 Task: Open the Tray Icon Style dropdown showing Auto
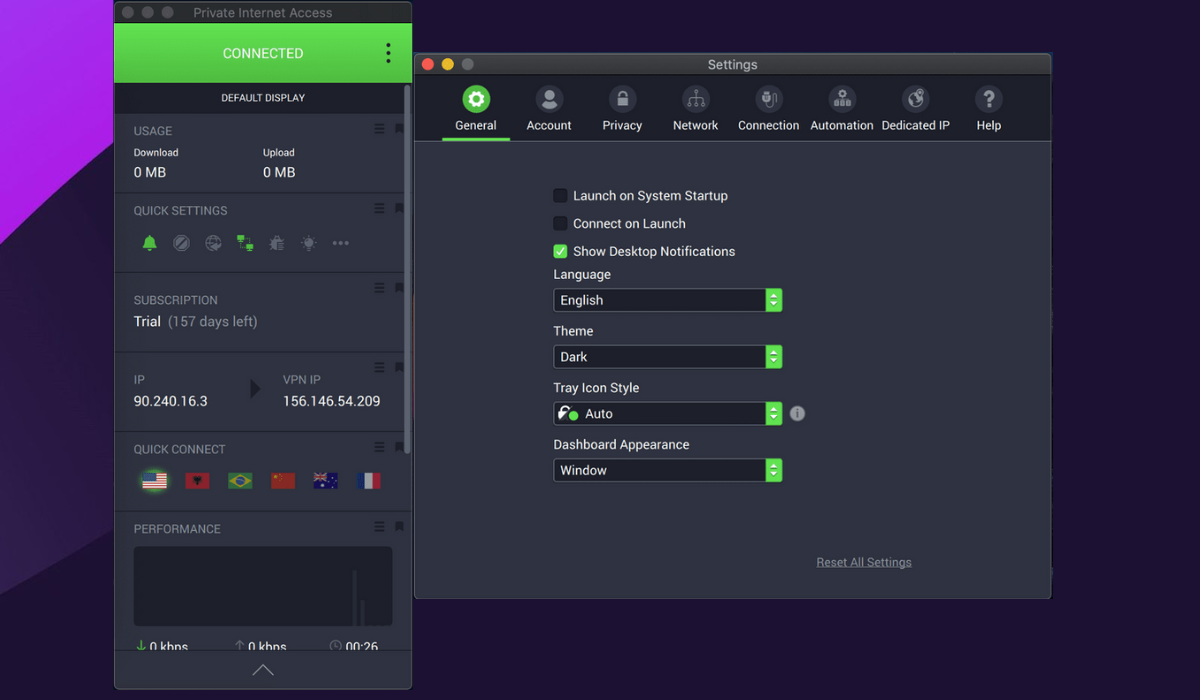(668, 414)
